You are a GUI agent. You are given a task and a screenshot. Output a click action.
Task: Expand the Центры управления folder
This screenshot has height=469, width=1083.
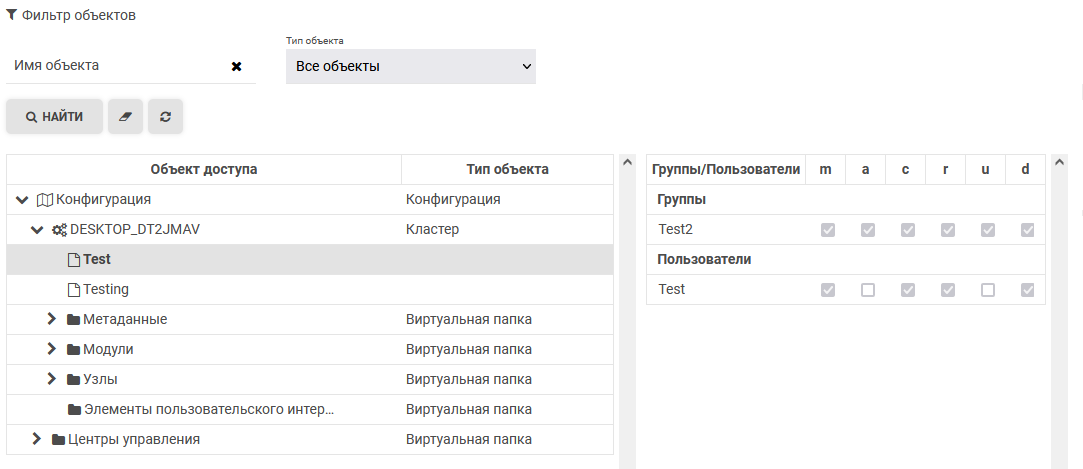(x=37, y=440)
